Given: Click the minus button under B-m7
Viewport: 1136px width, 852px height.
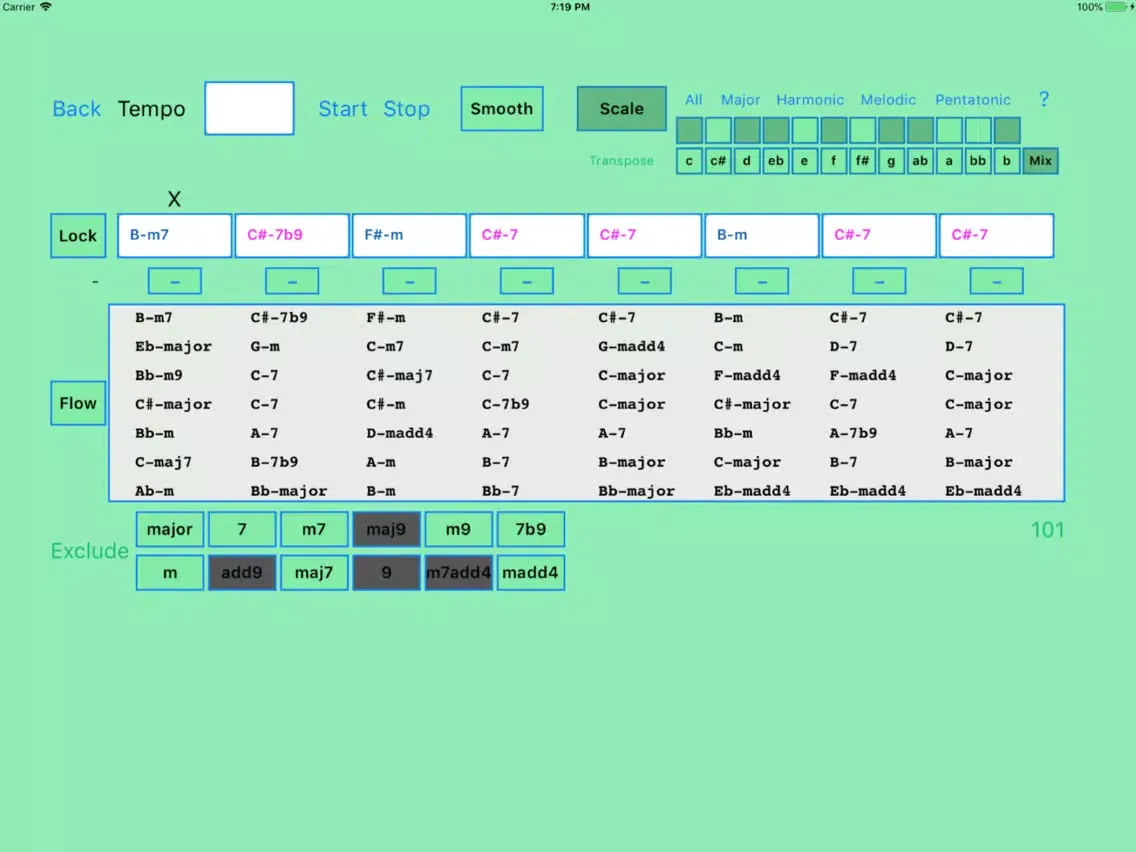Looking at the screenshot, I should coord(175,281).
